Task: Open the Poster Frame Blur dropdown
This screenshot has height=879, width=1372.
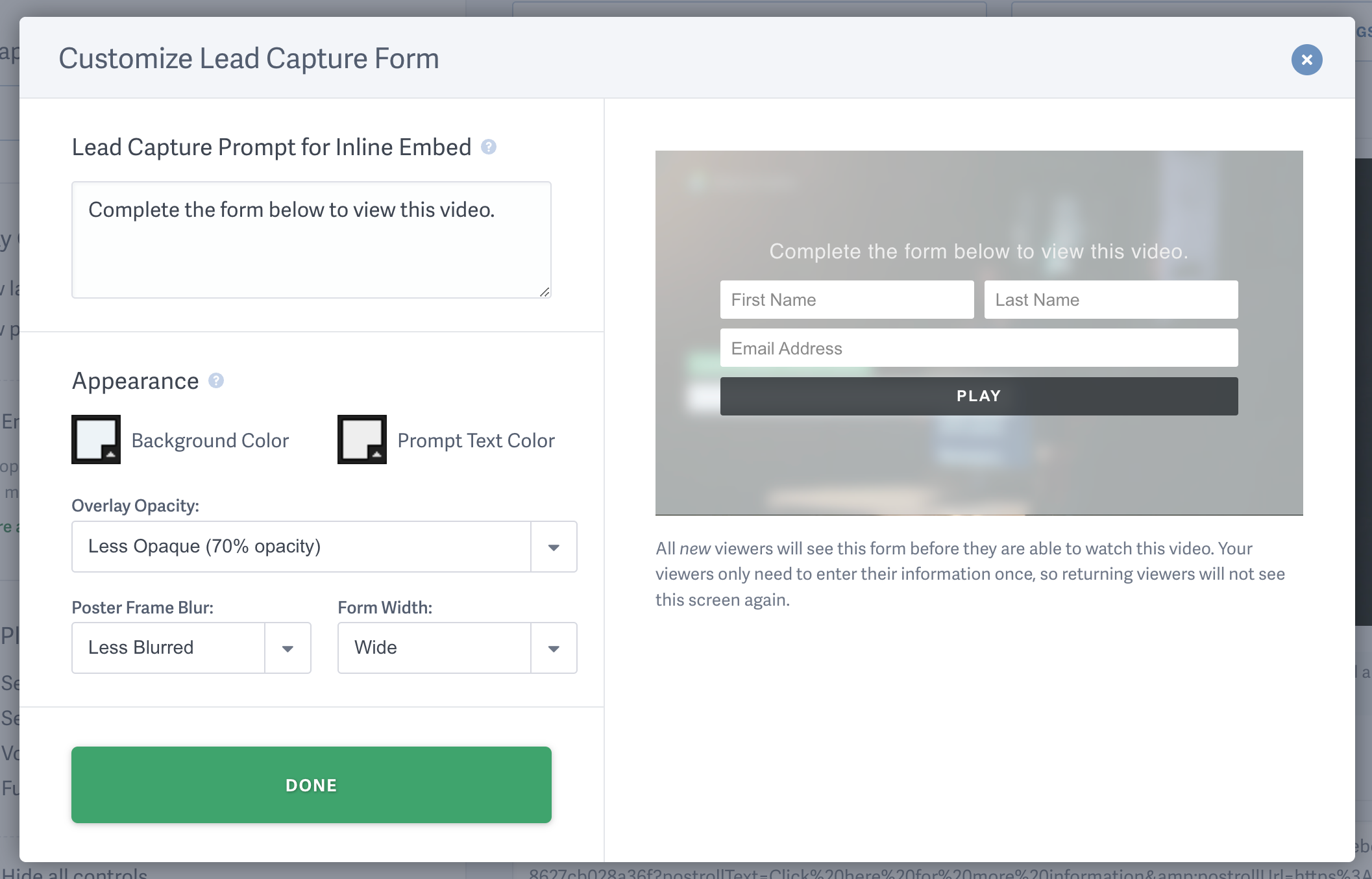Action: [169, 647]
